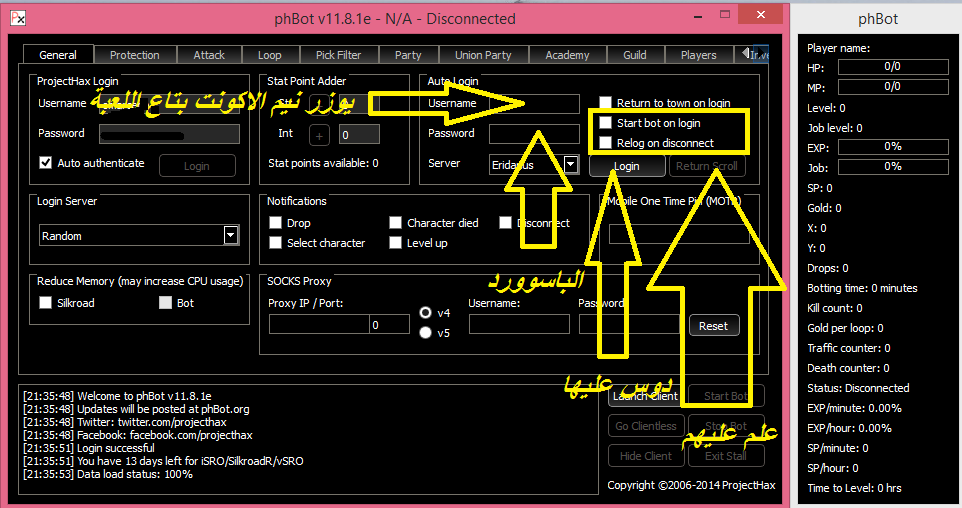Click the Launch Client button
Viewport: 962px width, 508px height.
pyautogui.click(x=645, y=396)
